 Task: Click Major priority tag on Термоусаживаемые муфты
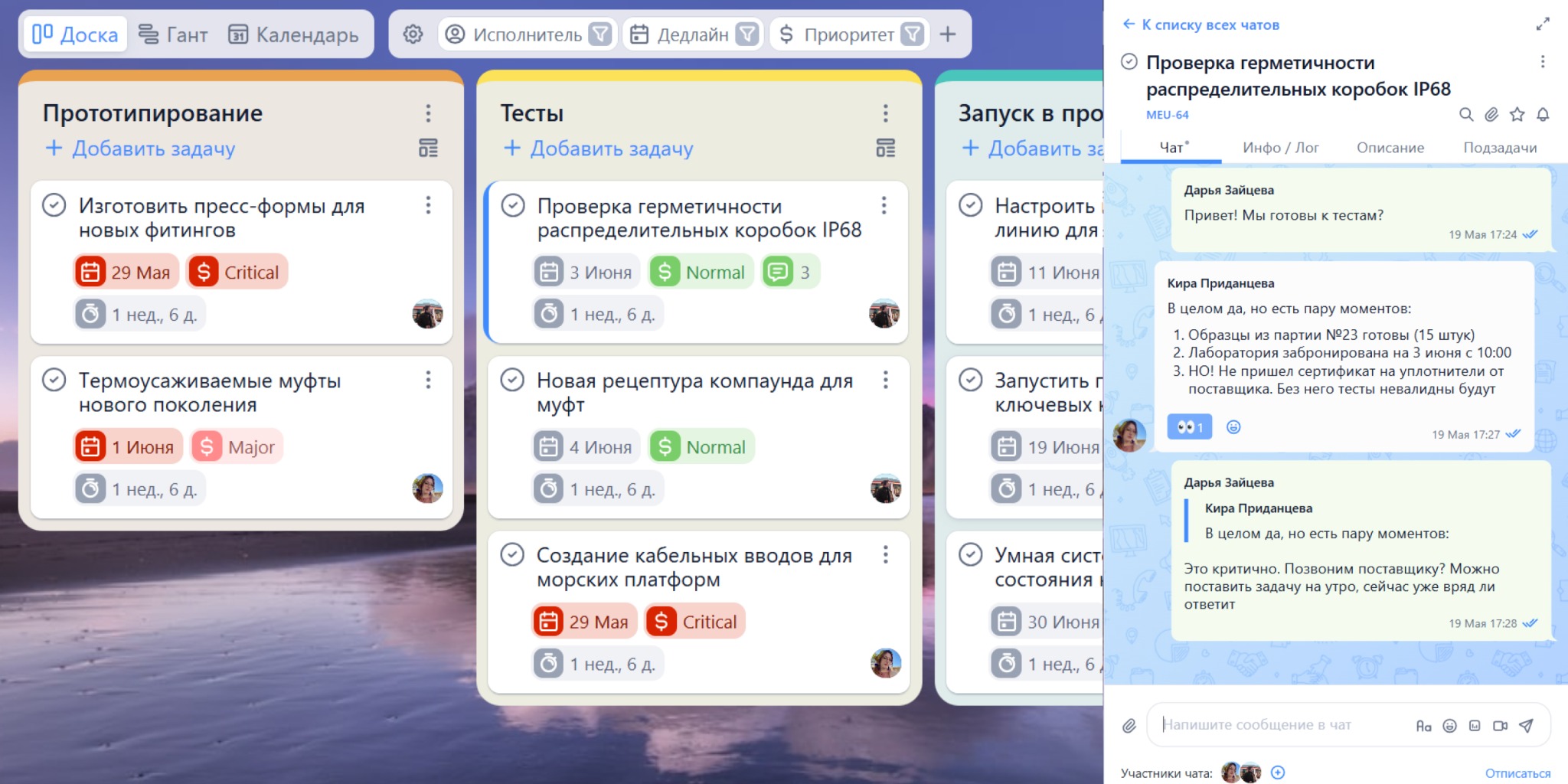[x=237, y=446]
